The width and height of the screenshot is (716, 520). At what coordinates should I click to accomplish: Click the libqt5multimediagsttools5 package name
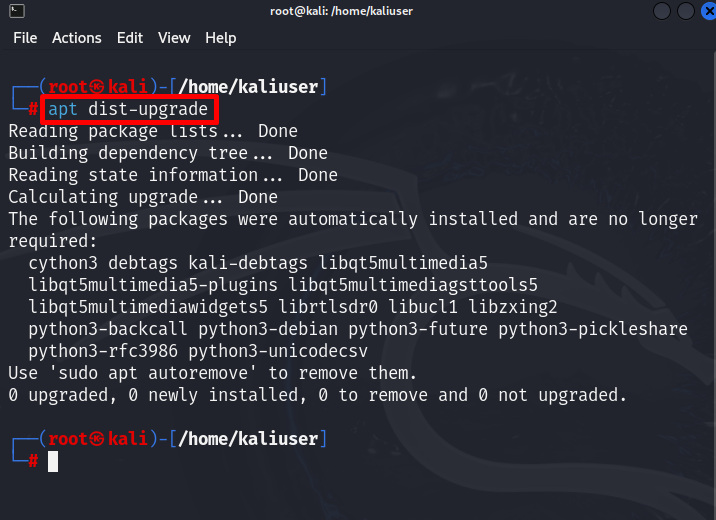[413, 285]
